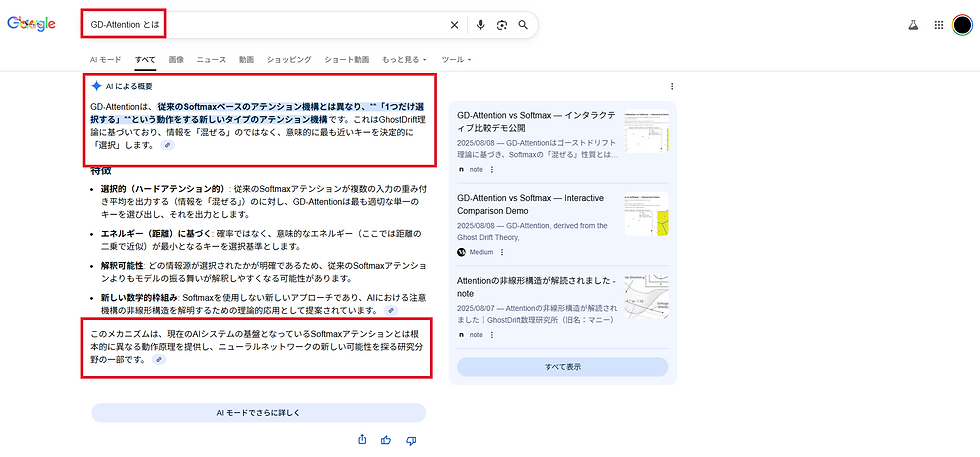Click the AI による概要 sparkle icon
Screen dimensions: 980x457
[96, 86]
